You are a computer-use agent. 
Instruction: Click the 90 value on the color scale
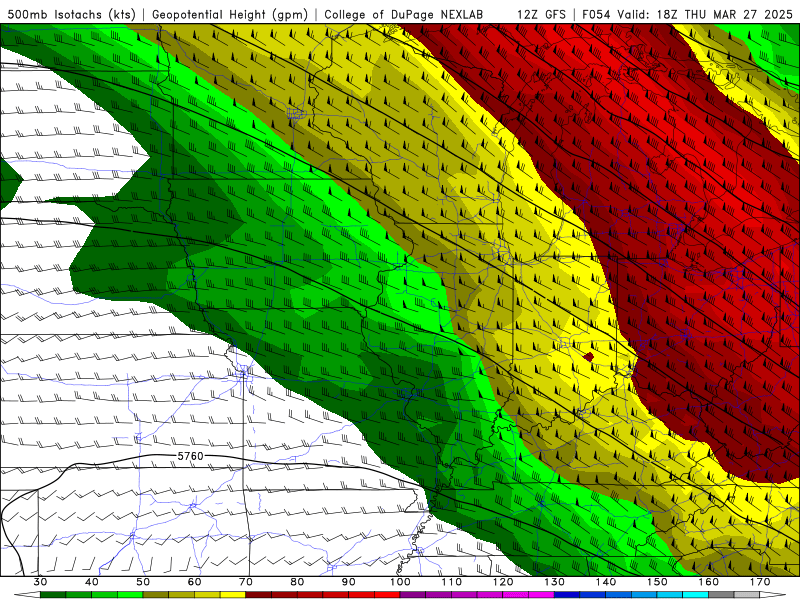[x=349, y=582]
